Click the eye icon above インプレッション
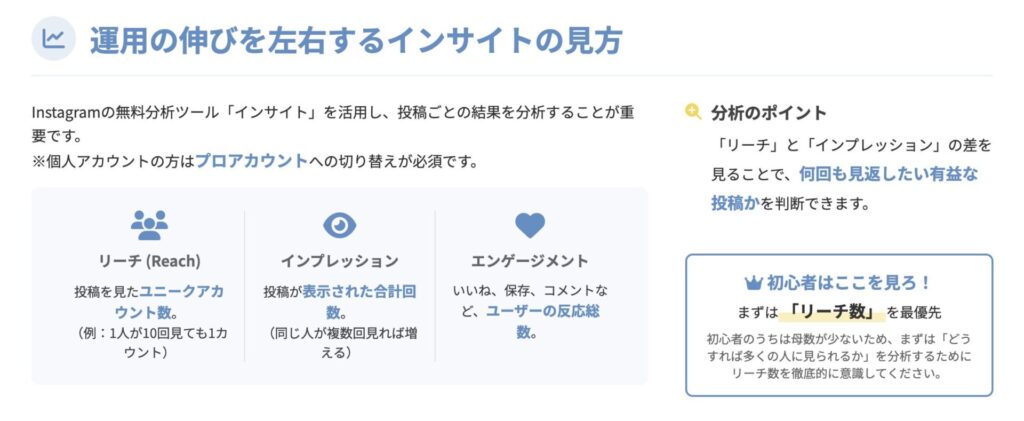Screen dimensions: 1024x421 [340, 225]
